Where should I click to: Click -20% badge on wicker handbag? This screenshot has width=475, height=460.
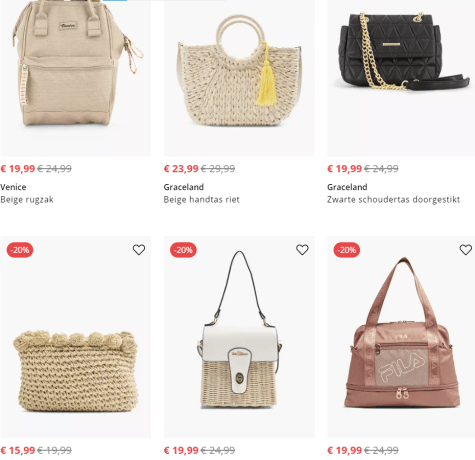coord(183,250)
